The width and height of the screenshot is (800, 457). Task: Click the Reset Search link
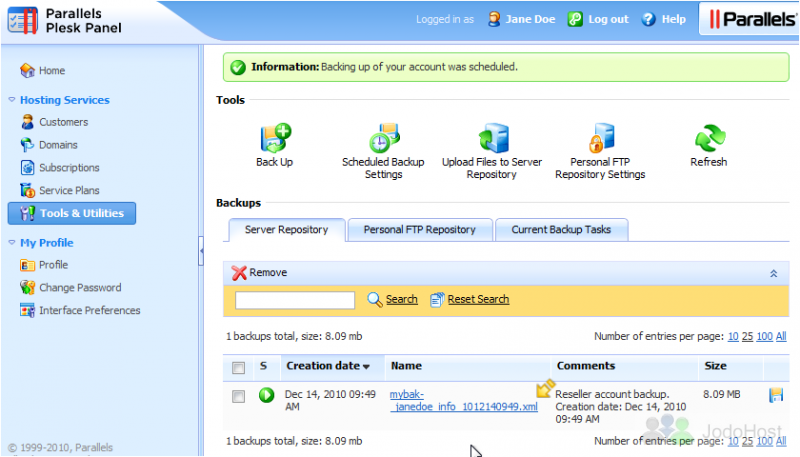click(478, 299)
